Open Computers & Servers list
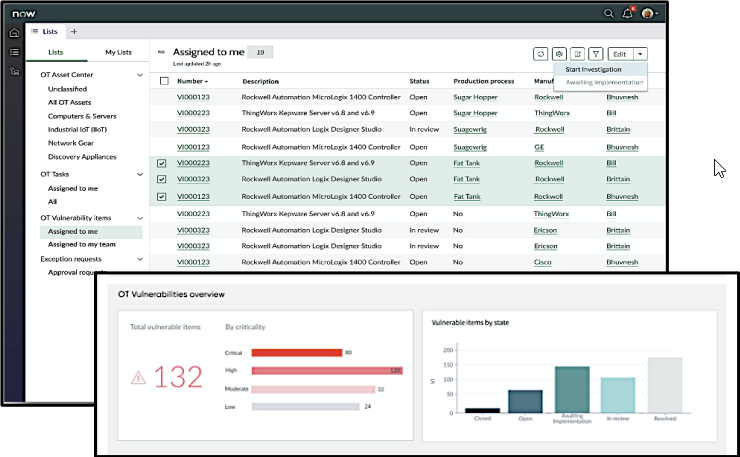 pos(82,116)
